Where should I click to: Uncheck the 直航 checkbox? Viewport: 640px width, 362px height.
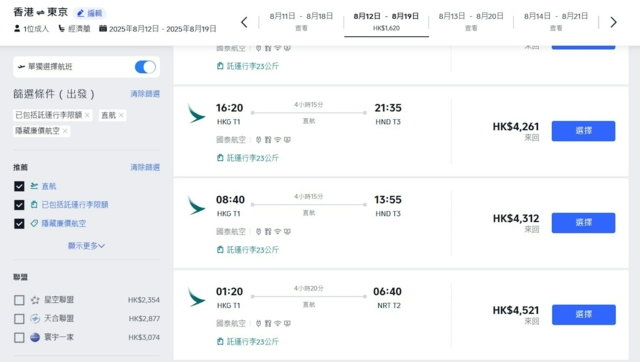coord(19,187)
